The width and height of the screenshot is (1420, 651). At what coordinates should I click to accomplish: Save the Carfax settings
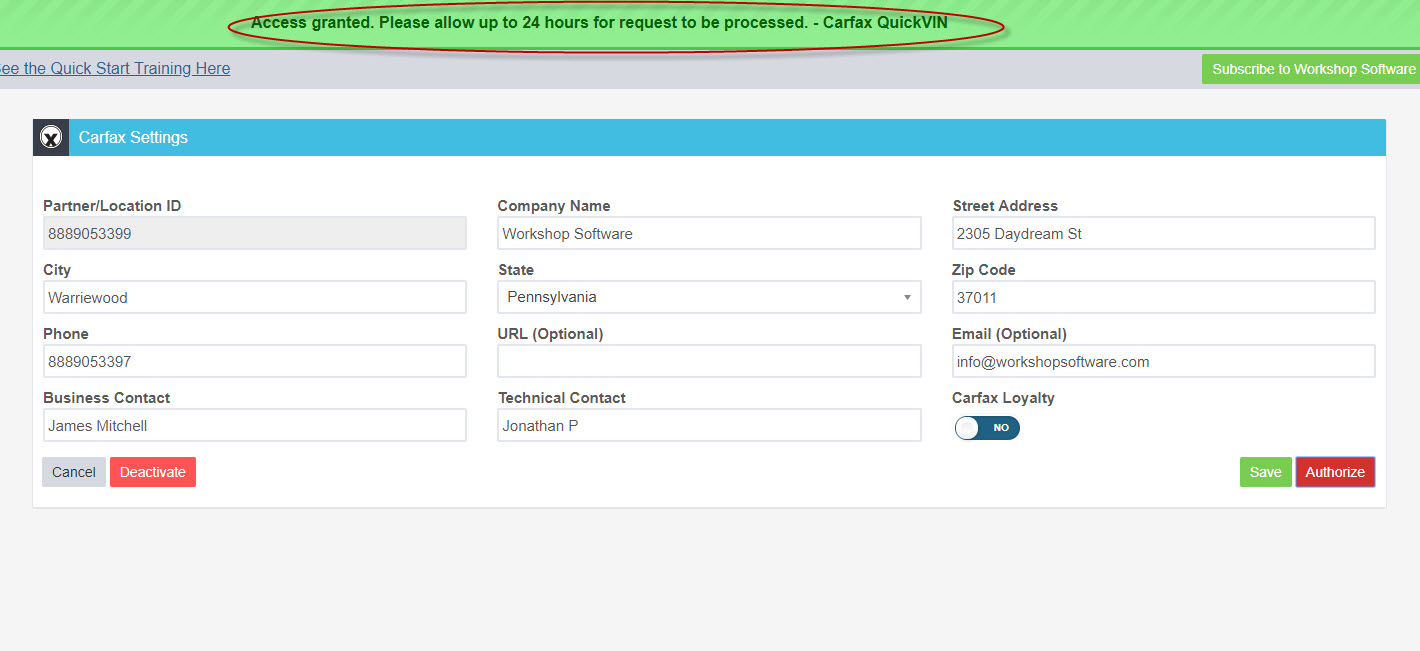(x=1265, y=472)
